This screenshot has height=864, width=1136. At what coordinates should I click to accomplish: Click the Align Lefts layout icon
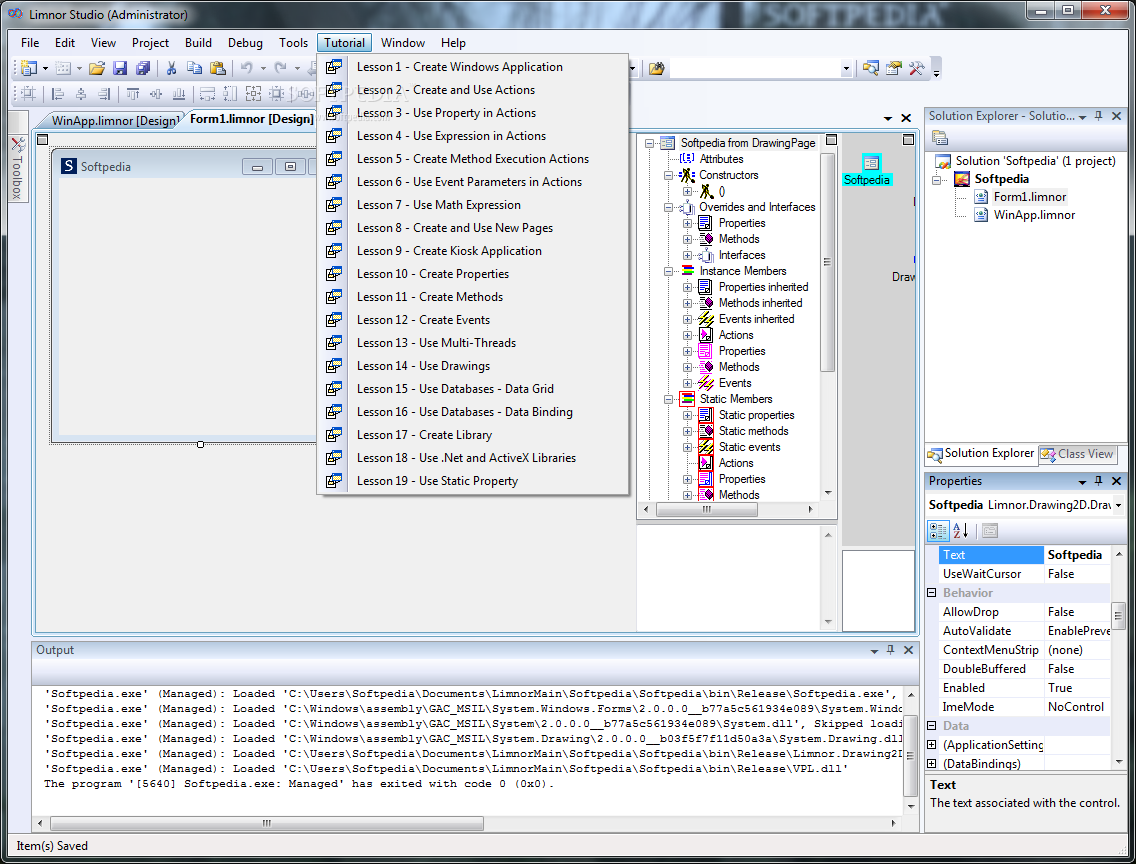click(x=58, y=93)
